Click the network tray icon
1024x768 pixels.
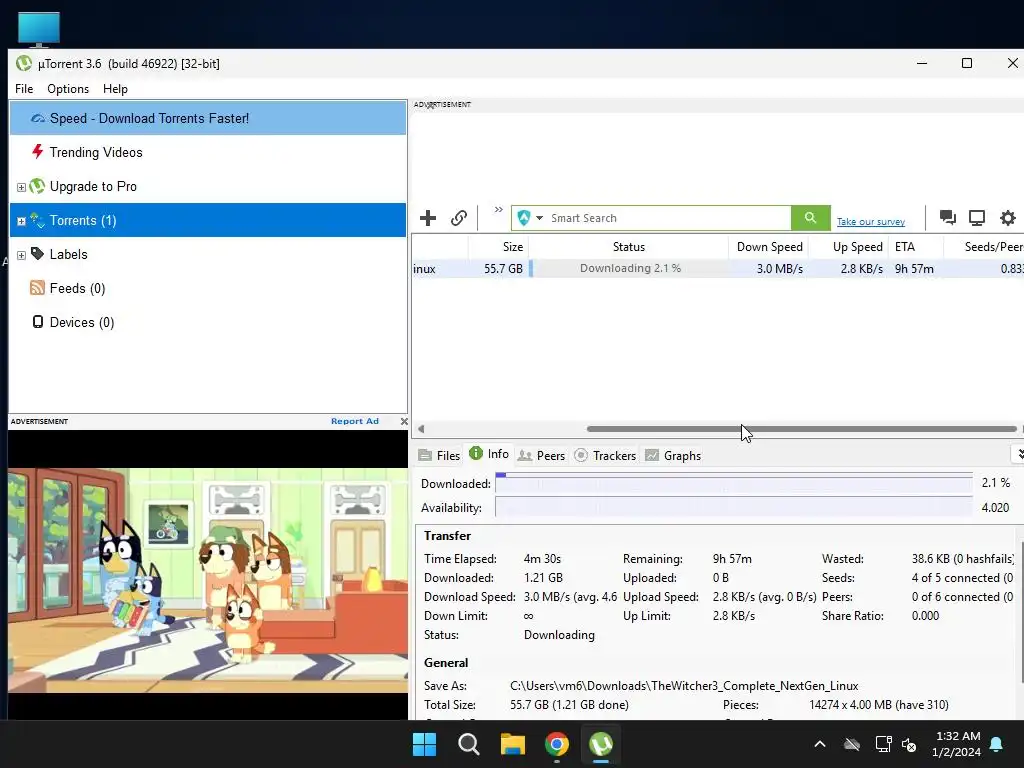click(x=883, y=744)
